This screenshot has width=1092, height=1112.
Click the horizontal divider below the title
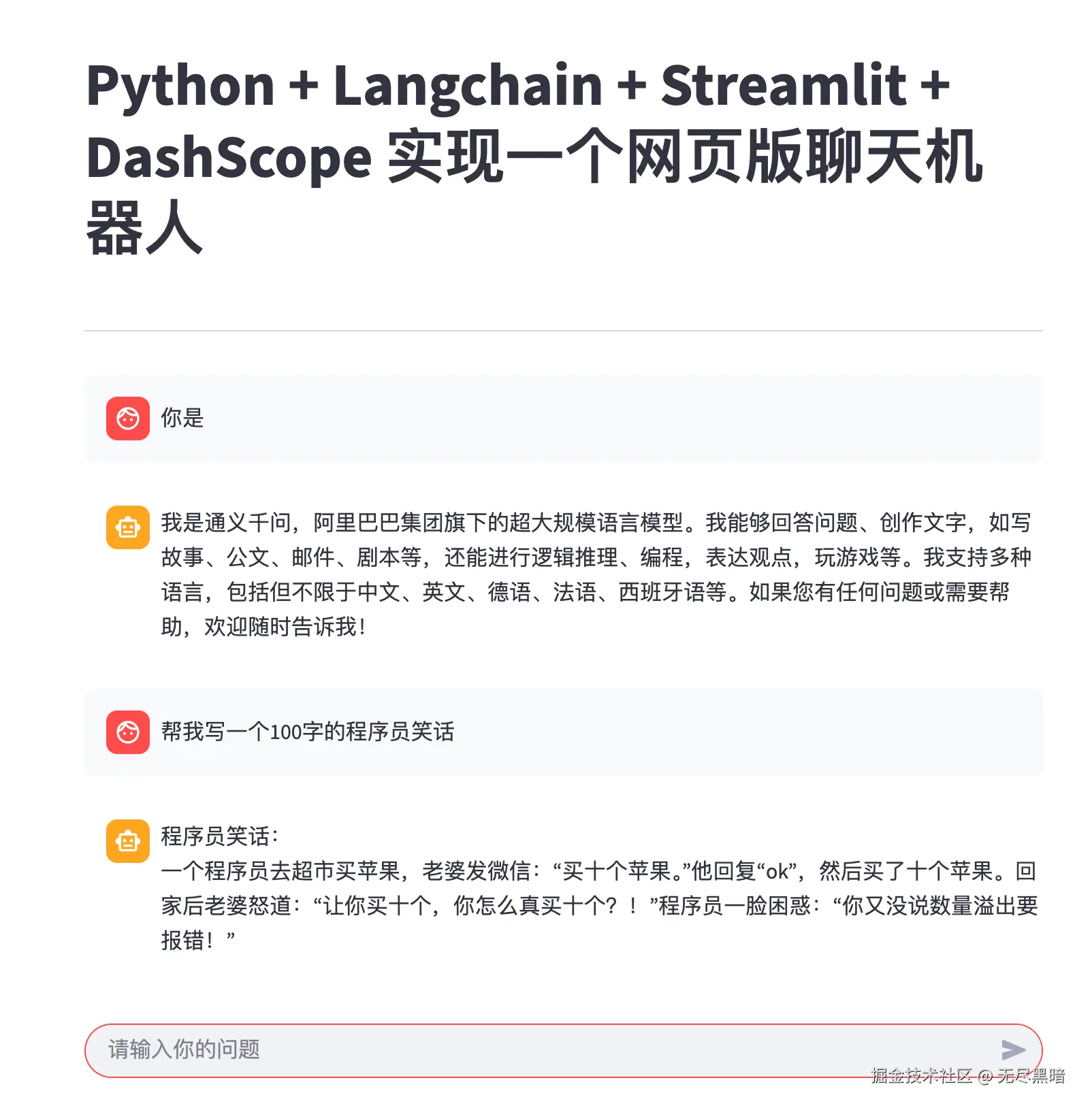tap(564, 331)
